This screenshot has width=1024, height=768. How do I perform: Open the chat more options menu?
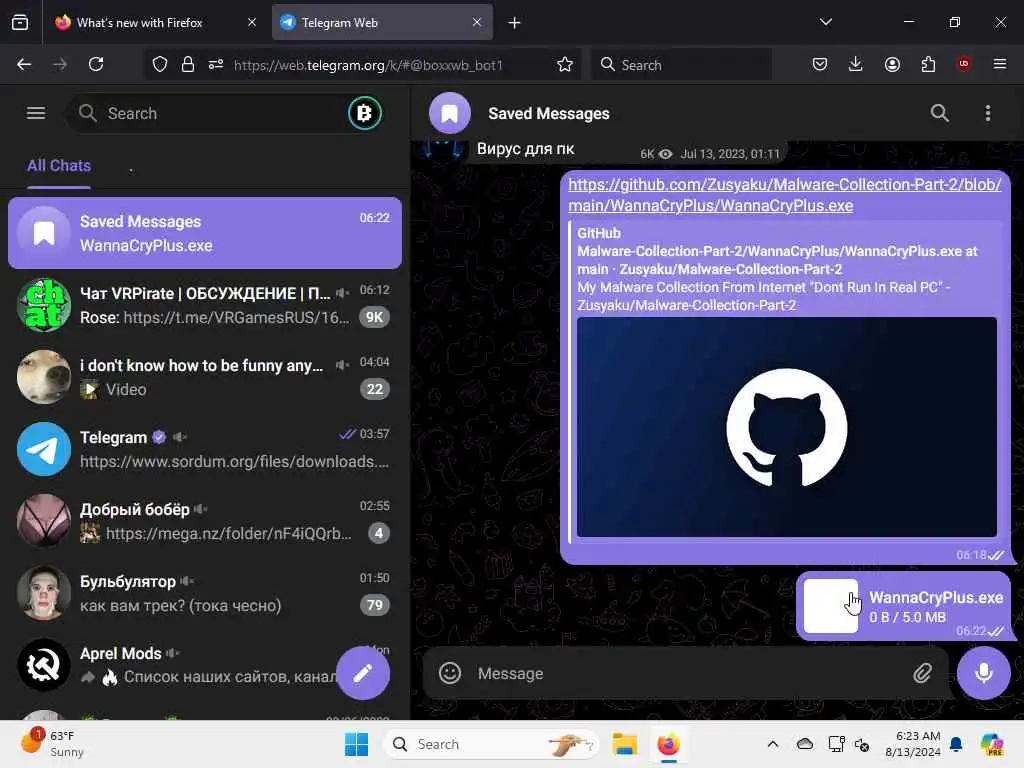987,113
